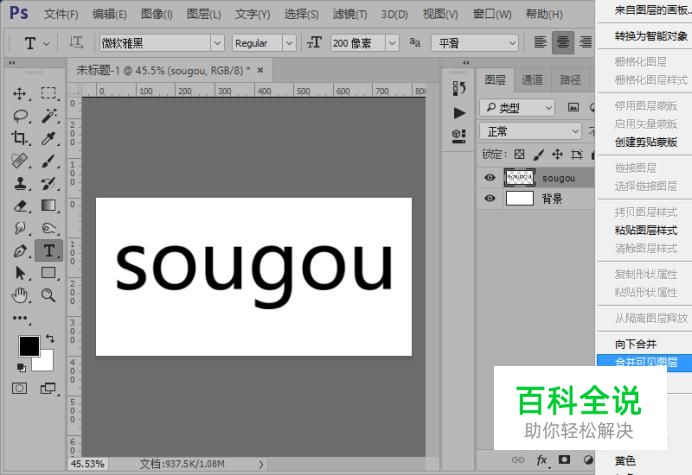Choose 向下合并 from context menu
The width and height of the screenshot is (692, 475).
[x=636, y=344]
